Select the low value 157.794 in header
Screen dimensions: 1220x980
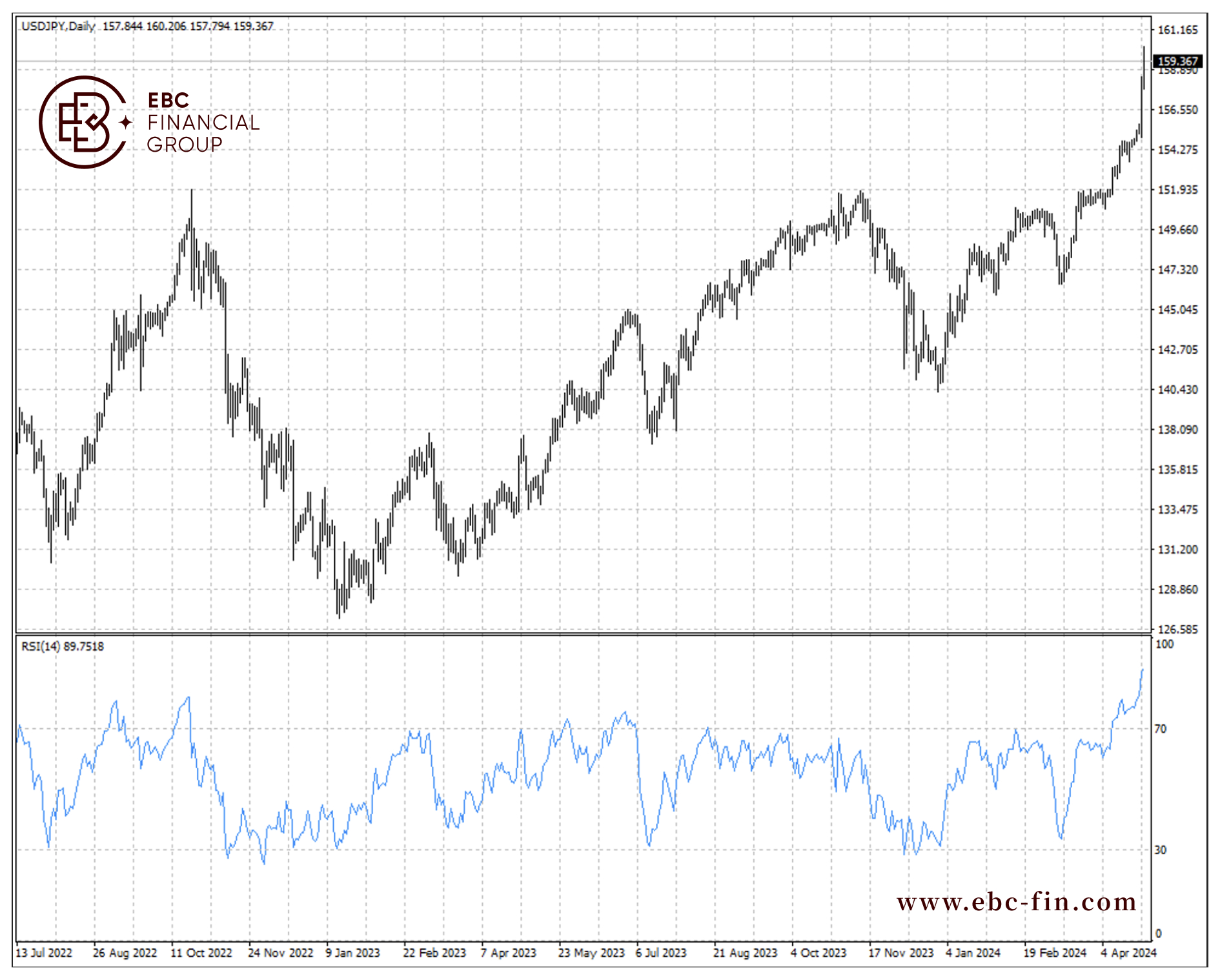[210, 26]
